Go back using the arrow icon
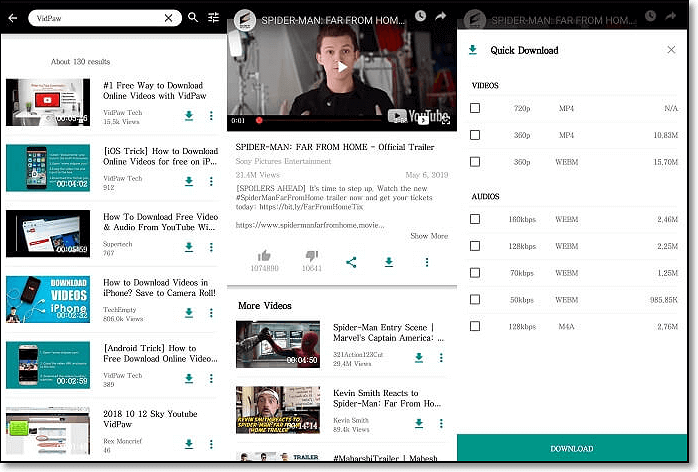 (x=13, y=18)
